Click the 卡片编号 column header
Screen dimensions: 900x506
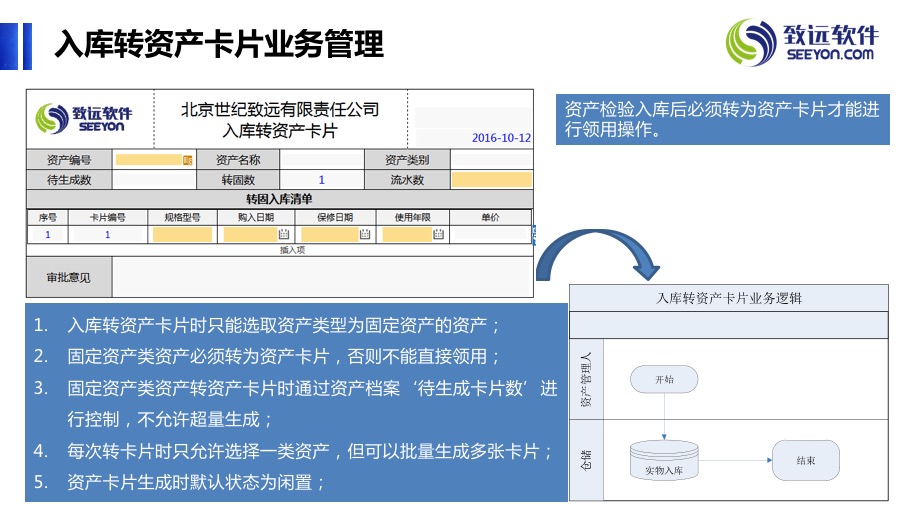click(107, 217)
